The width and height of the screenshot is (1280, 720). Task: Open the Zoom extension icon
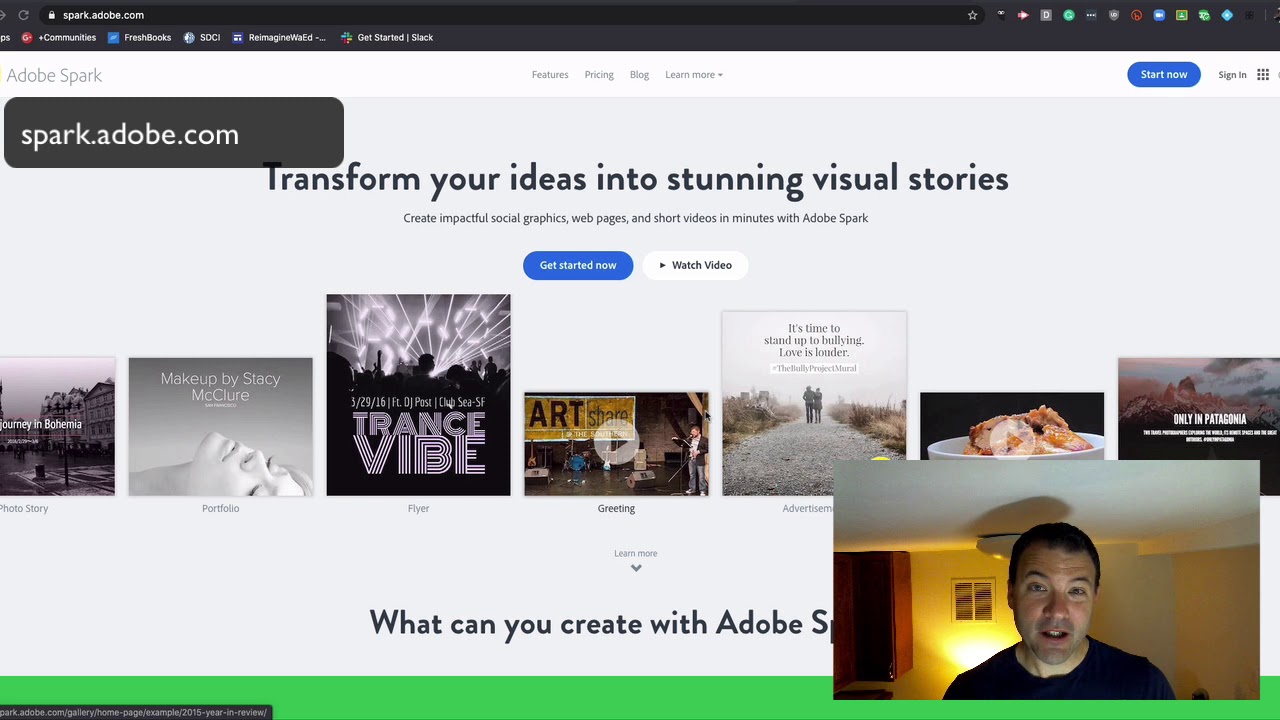click(x=1159, y=15)
